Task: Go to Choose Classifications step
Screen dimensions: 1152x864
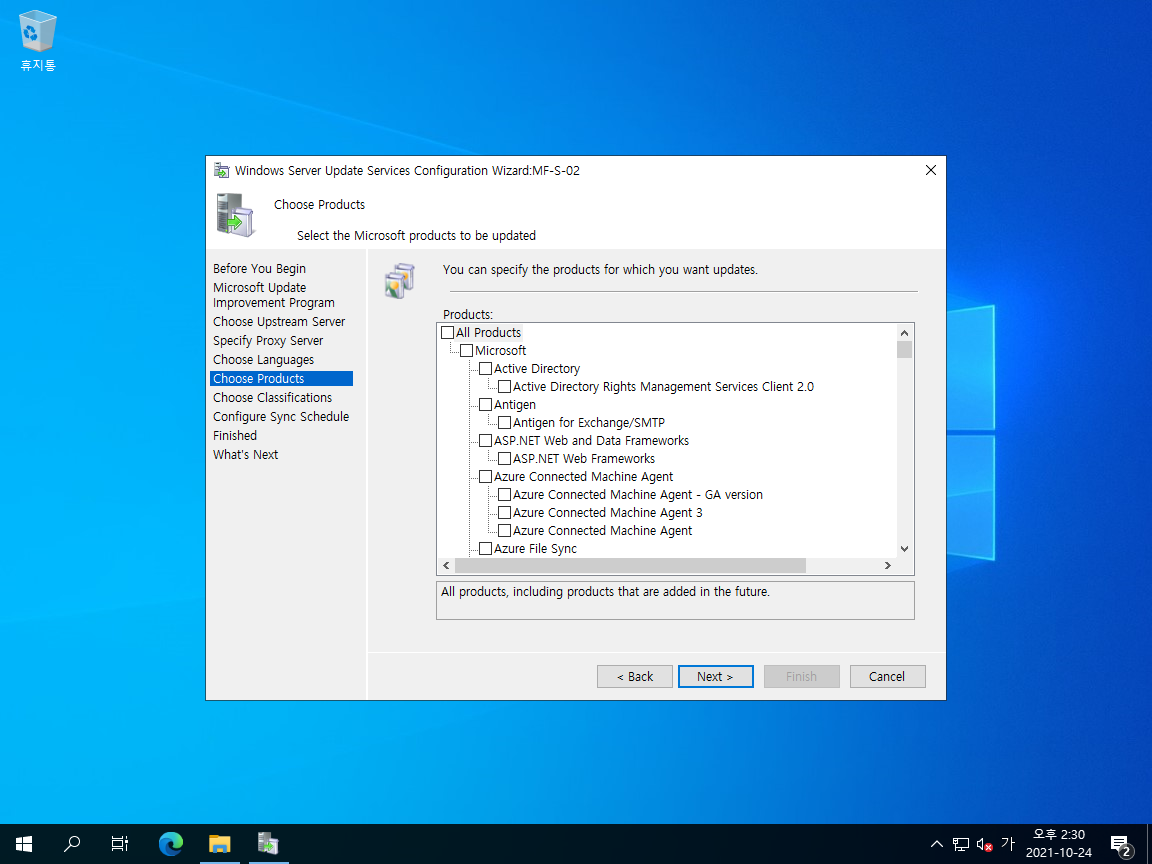Action: pos(273,397)
